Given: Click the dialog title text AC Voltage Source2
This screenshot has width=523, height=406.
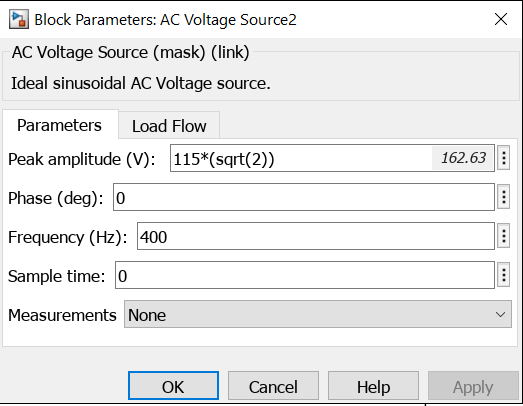Looking at the screenshot, I should coord(228,20).
